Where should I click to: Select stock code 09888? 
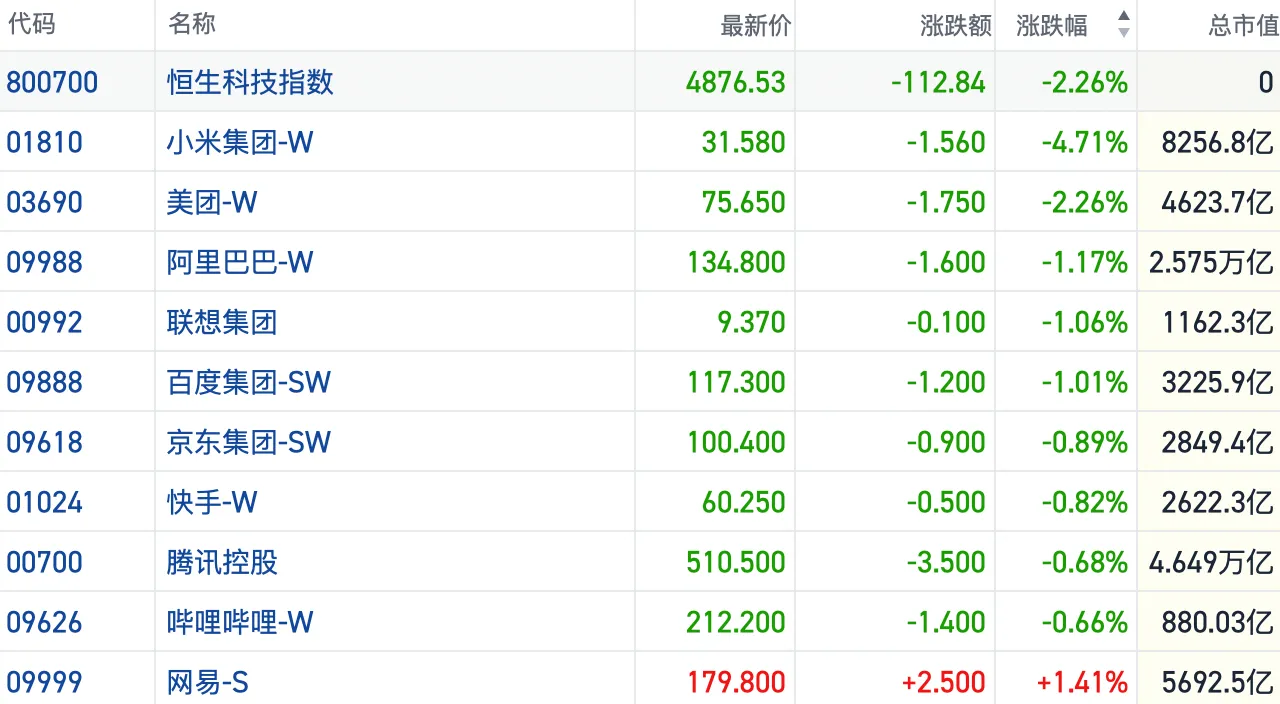pos(45,382)
